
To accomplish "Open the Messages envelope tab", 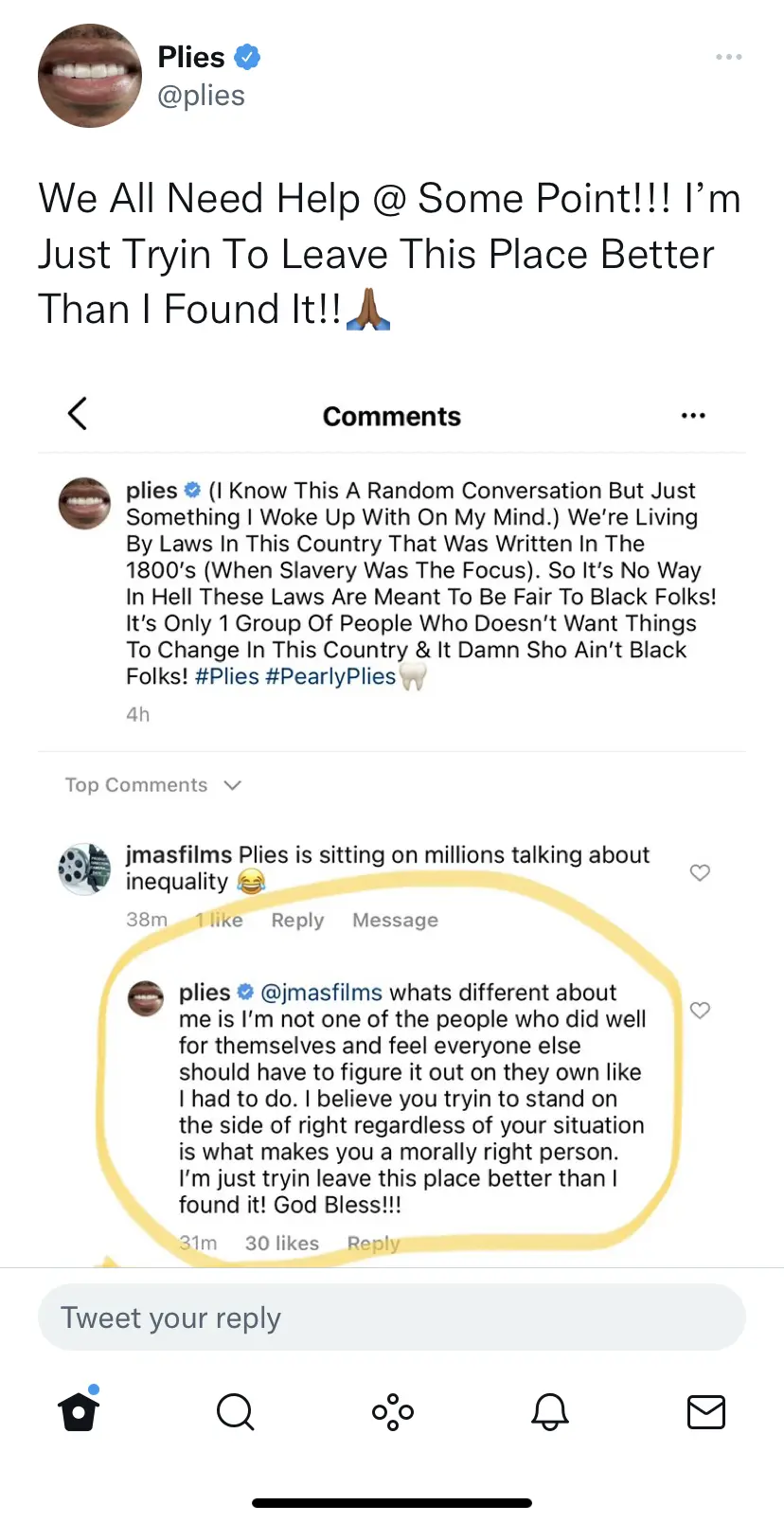I will click(x=705, y=1412).
